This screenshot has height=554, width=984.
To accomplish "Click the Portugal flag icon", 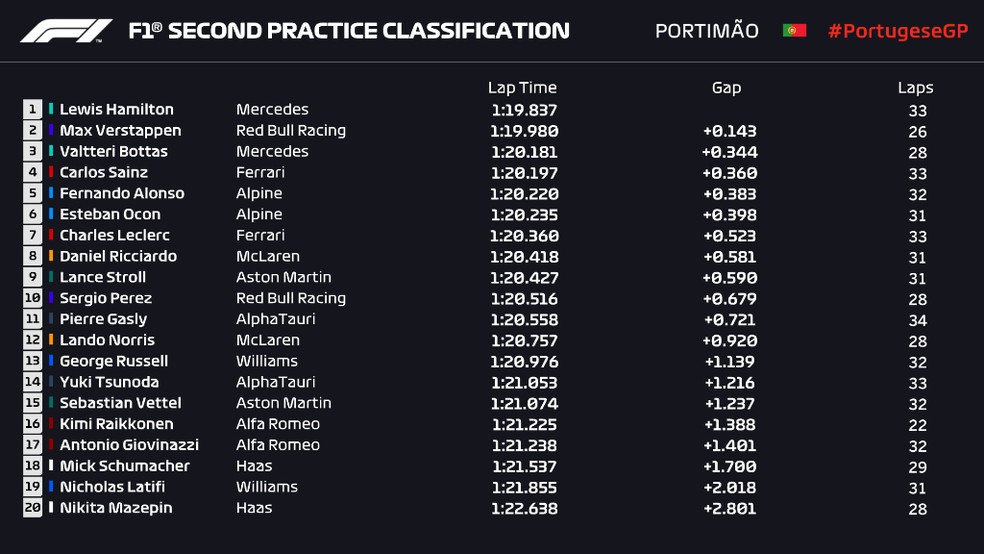I will [794, 31].
